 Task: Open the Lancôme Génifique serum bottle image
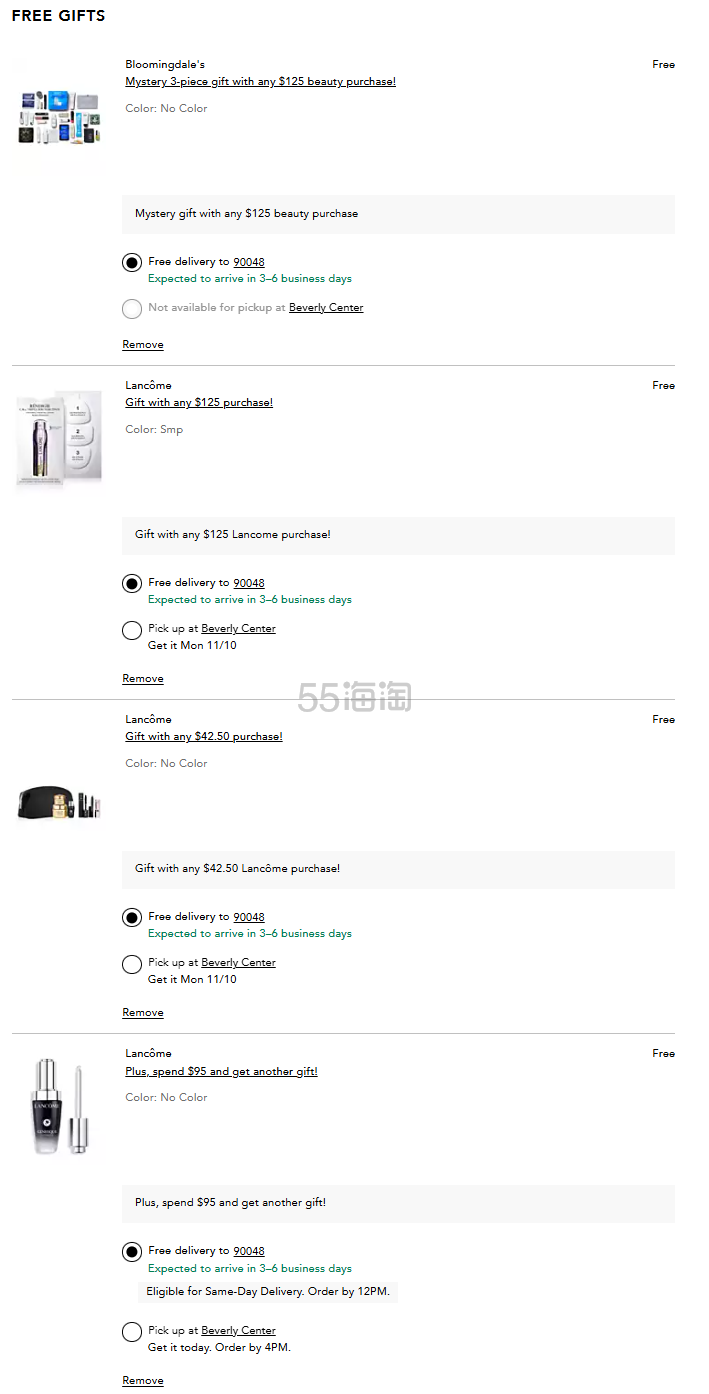(59, 1107)
